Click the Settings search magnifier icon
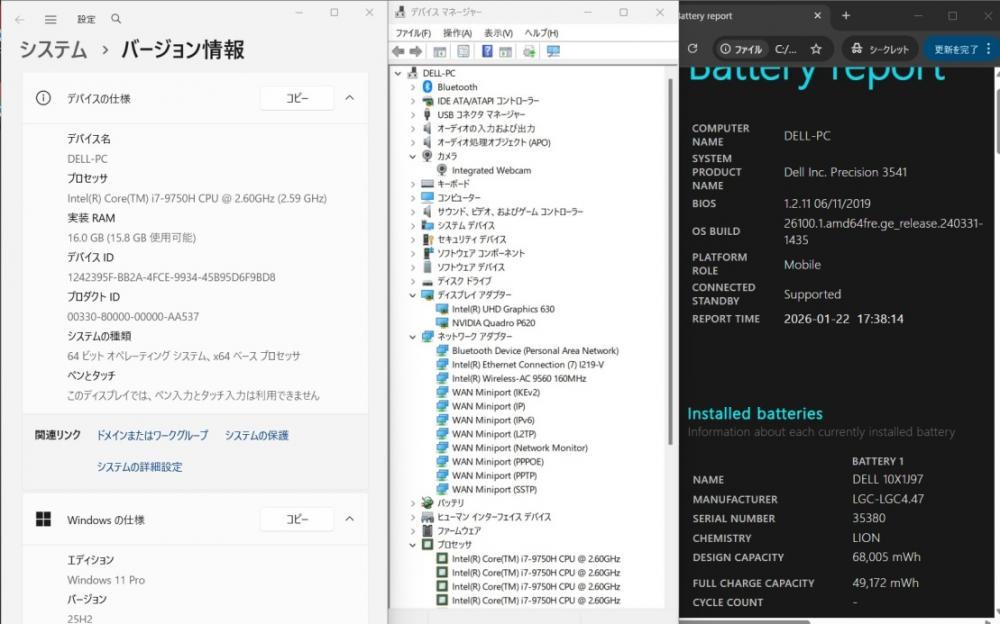Viewport: 1000px width, 624px height. point(116,19)
